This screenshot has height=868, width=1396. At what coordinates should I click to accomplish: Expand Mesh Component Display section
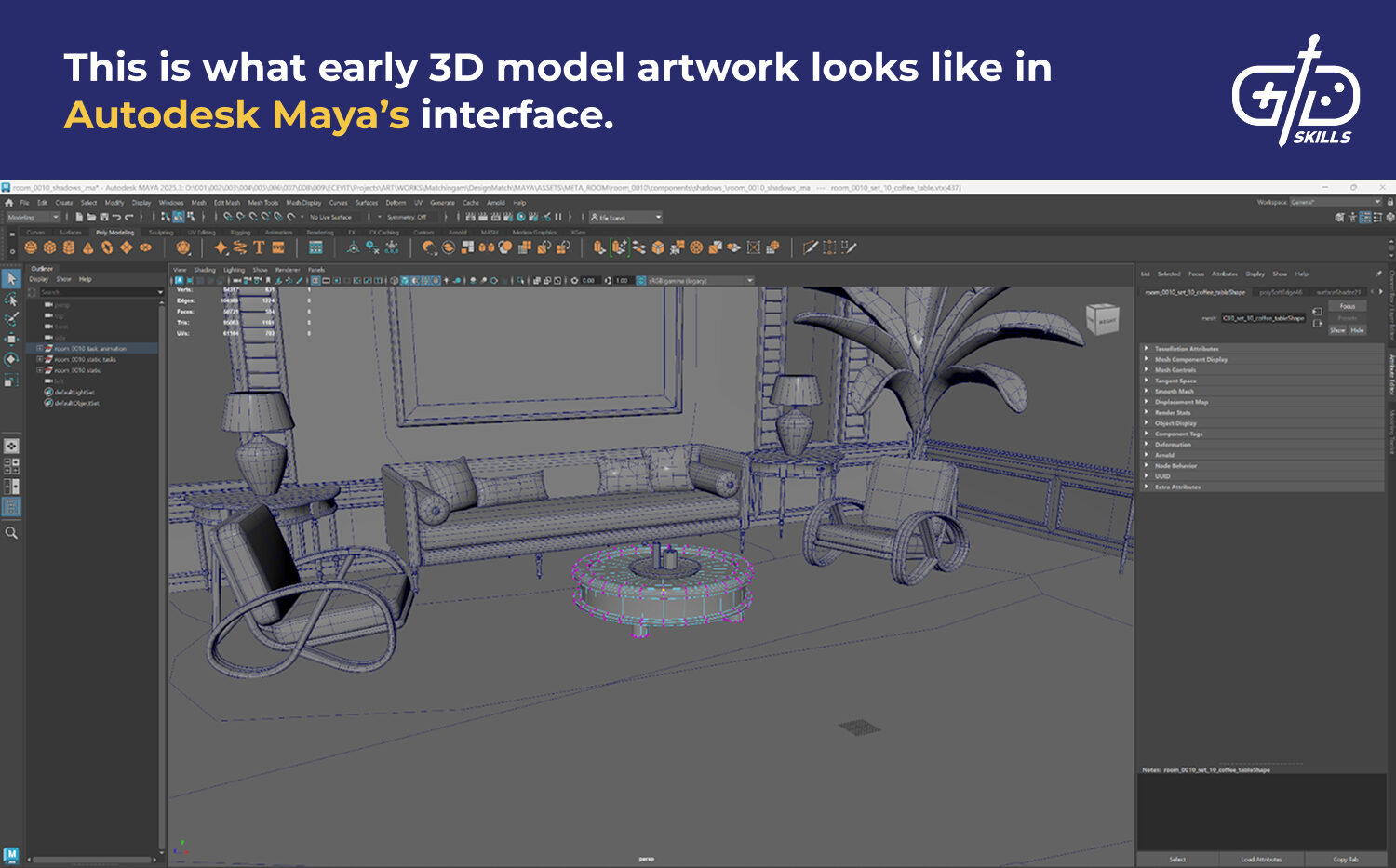(1263, 359)
